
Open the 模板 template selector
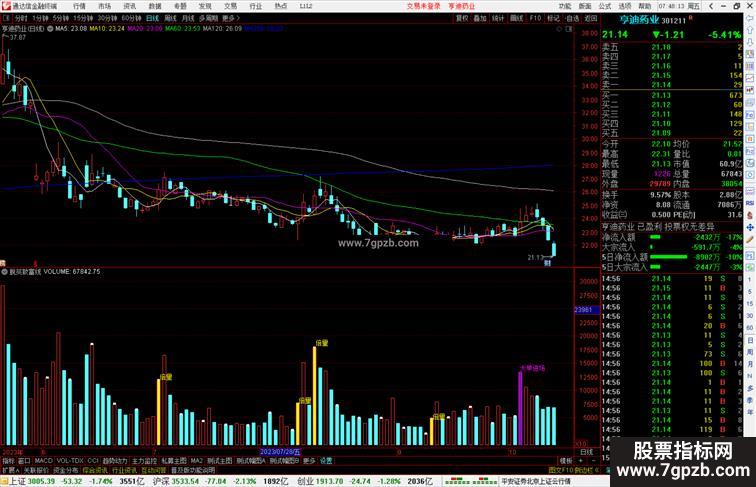point(565,461)
